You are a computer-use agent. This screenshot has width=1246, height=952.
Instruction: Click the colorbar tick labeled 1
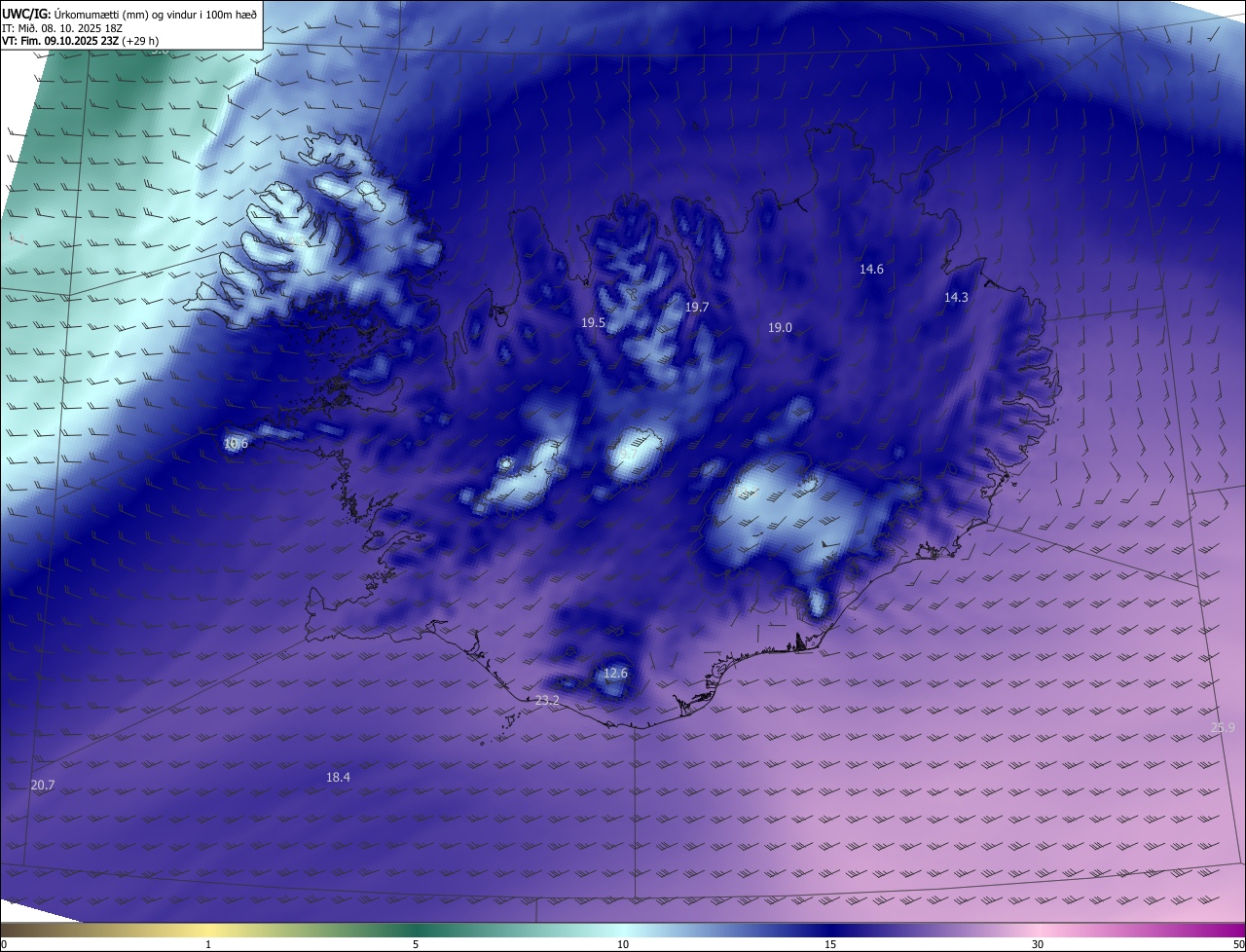point(208,944)
